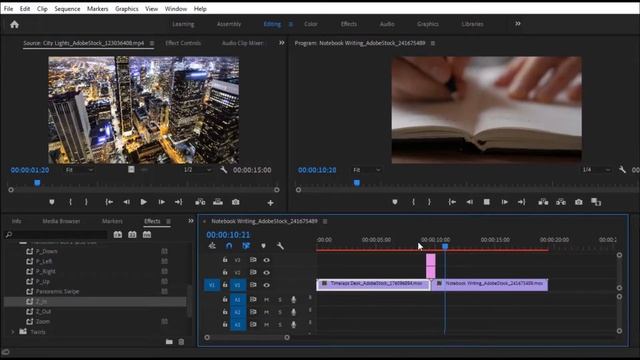Switch to the Media Browser tab
640x360 pixels.
[61, 221]
